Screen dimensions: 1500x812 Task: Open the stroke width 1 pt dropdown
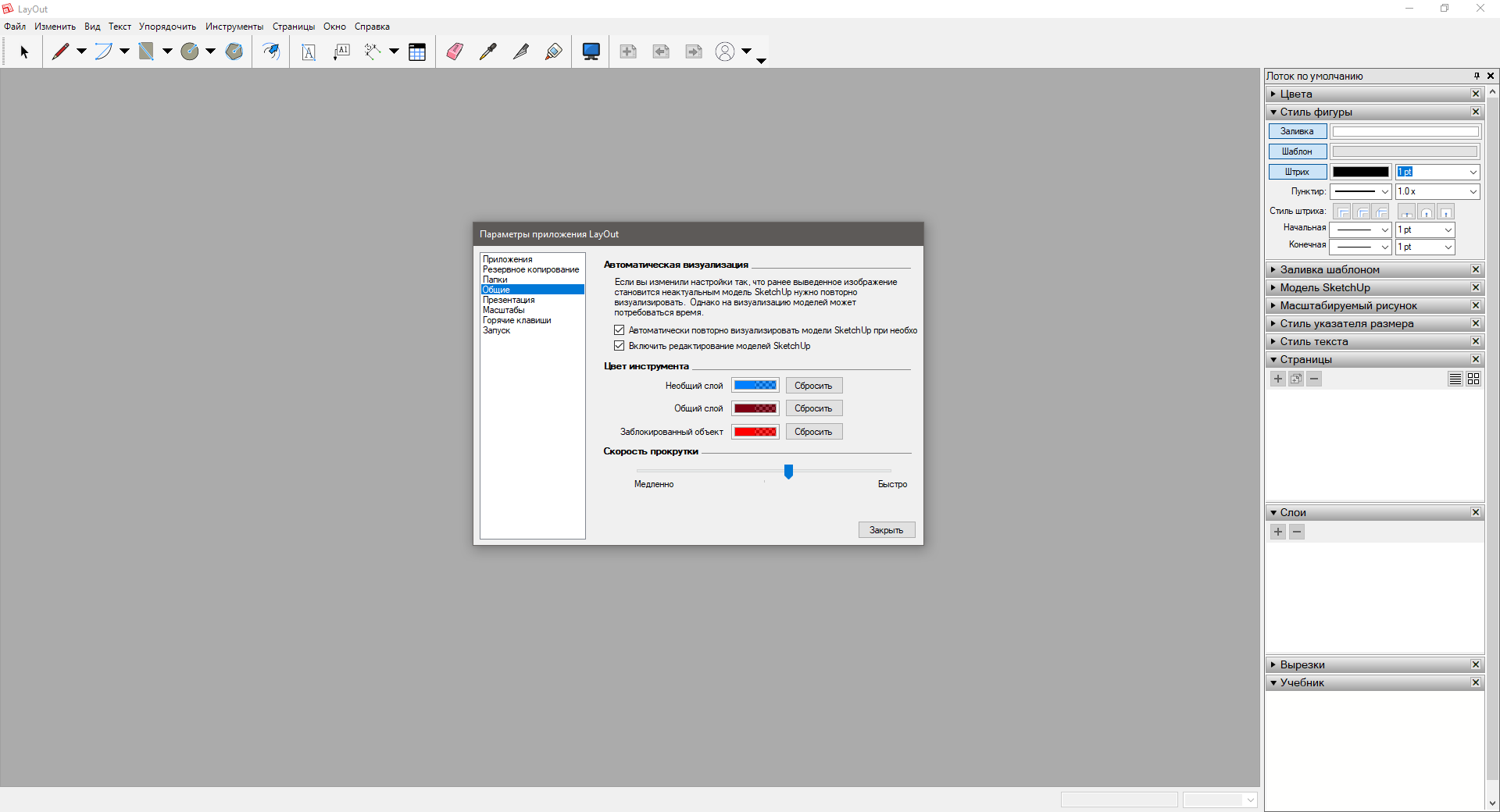click(x=1473, y=172)
